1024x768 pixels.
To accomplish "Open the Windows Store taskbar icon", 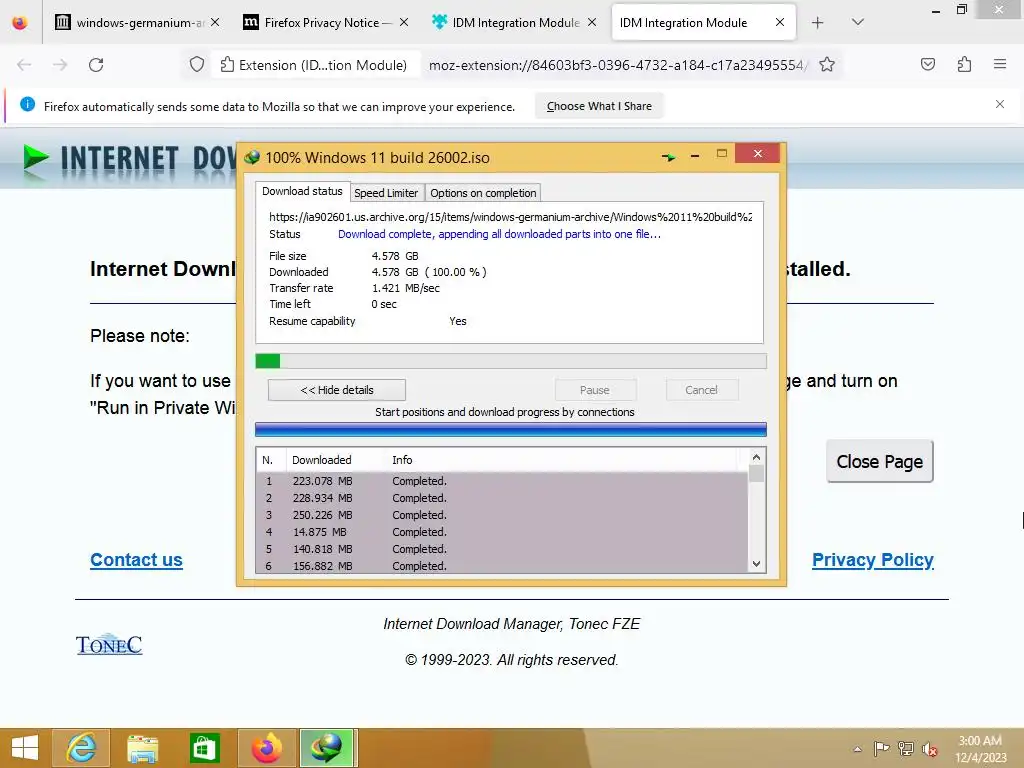I will (204, 748).
